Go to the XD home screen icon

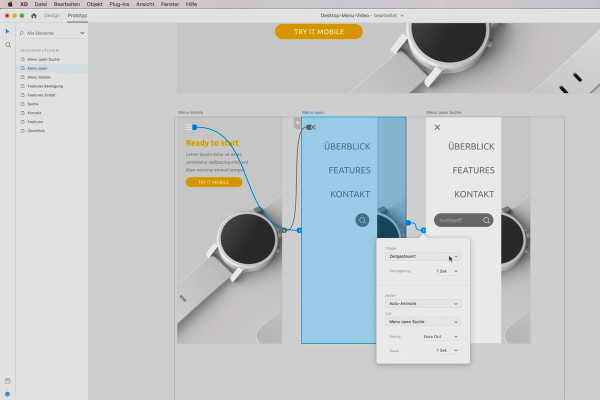click(x=34, y=16)
